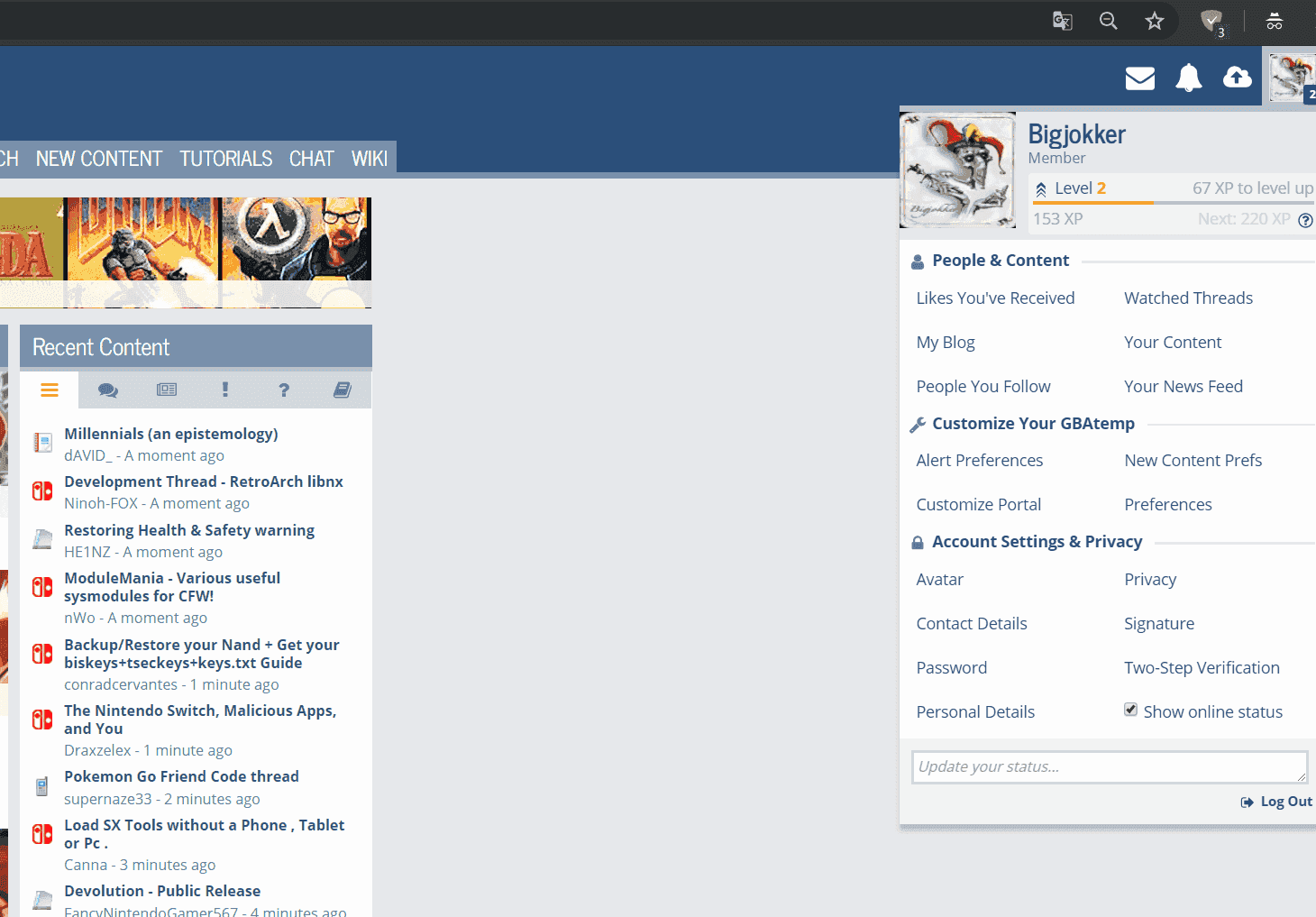
Task: Click the incognito profile icon
Action: tap(1275, 21)
